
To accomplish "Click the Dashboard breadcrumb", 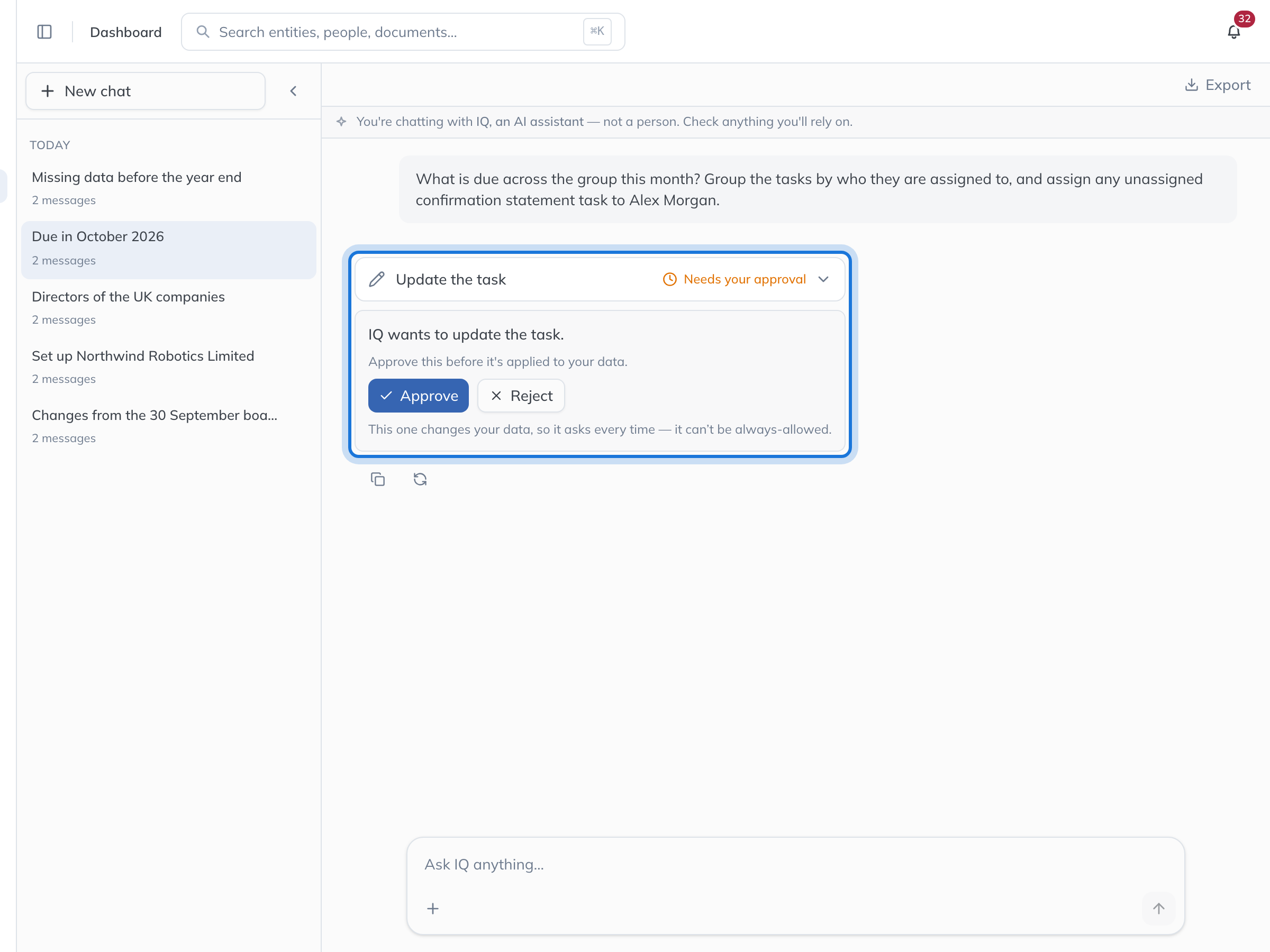I will tap(126, 32).
